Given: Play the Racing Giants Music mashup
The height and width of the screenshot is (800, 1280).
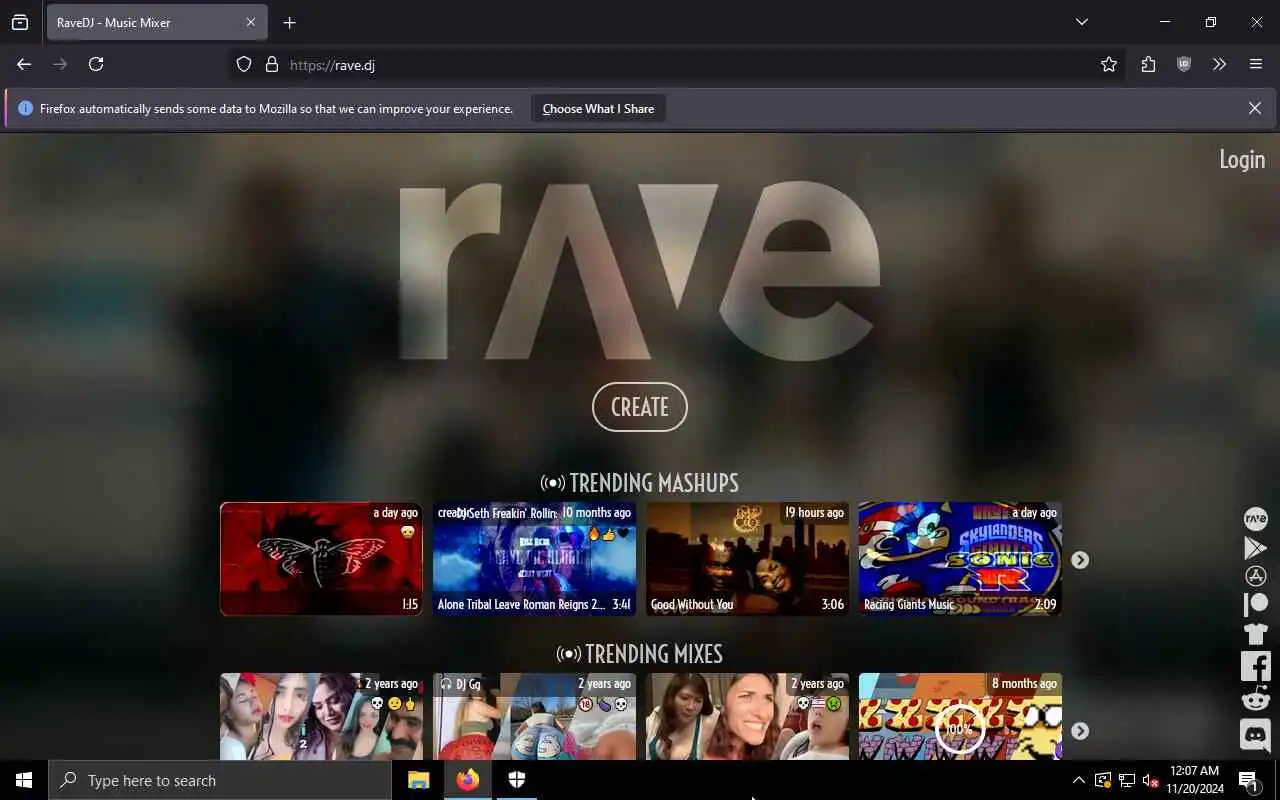Looking at the screenshot, I should pyautogui.click(x=960, y=559).
